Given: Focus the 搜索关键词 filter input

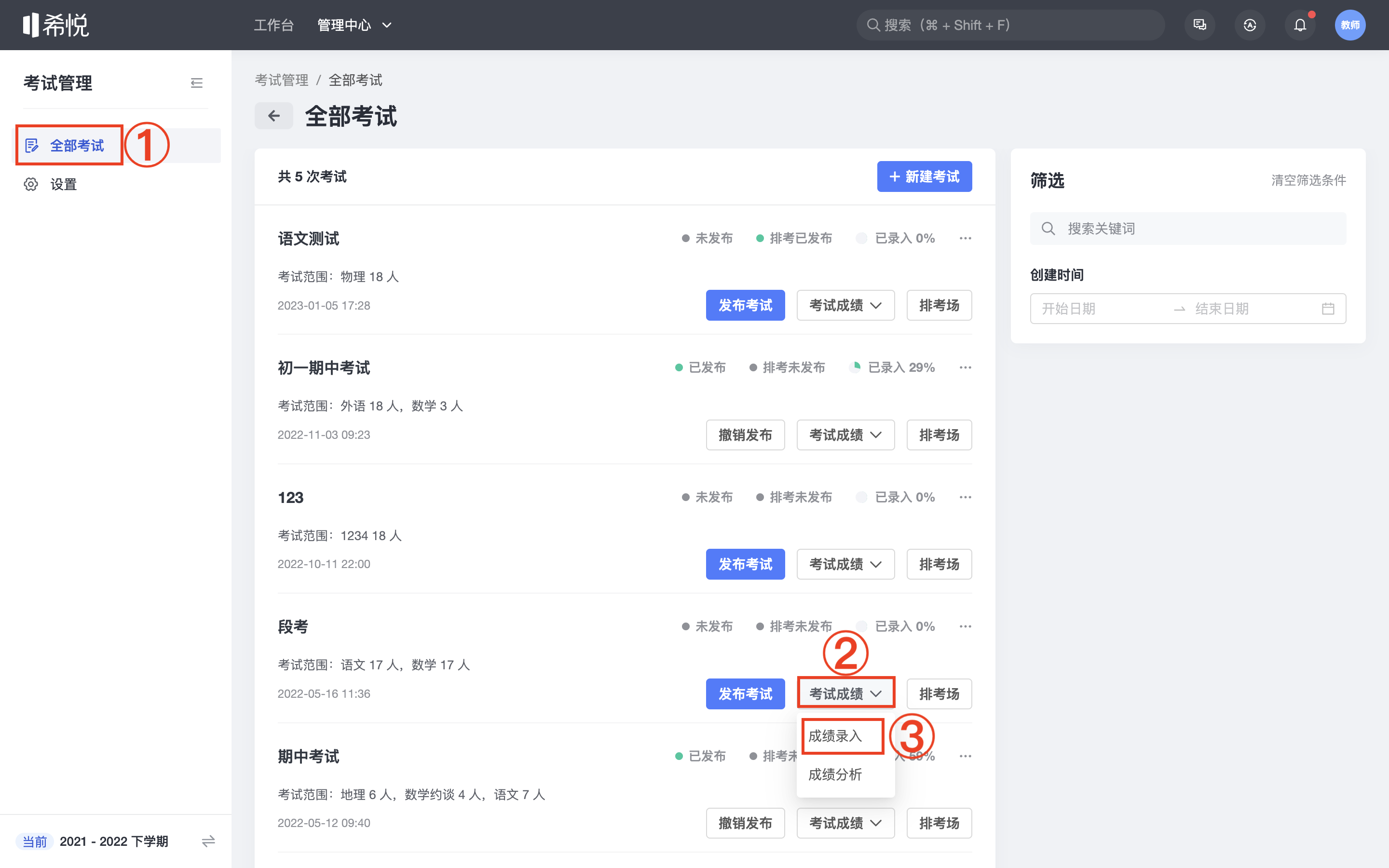Looking at the screenshot, I should [1187, 229].
